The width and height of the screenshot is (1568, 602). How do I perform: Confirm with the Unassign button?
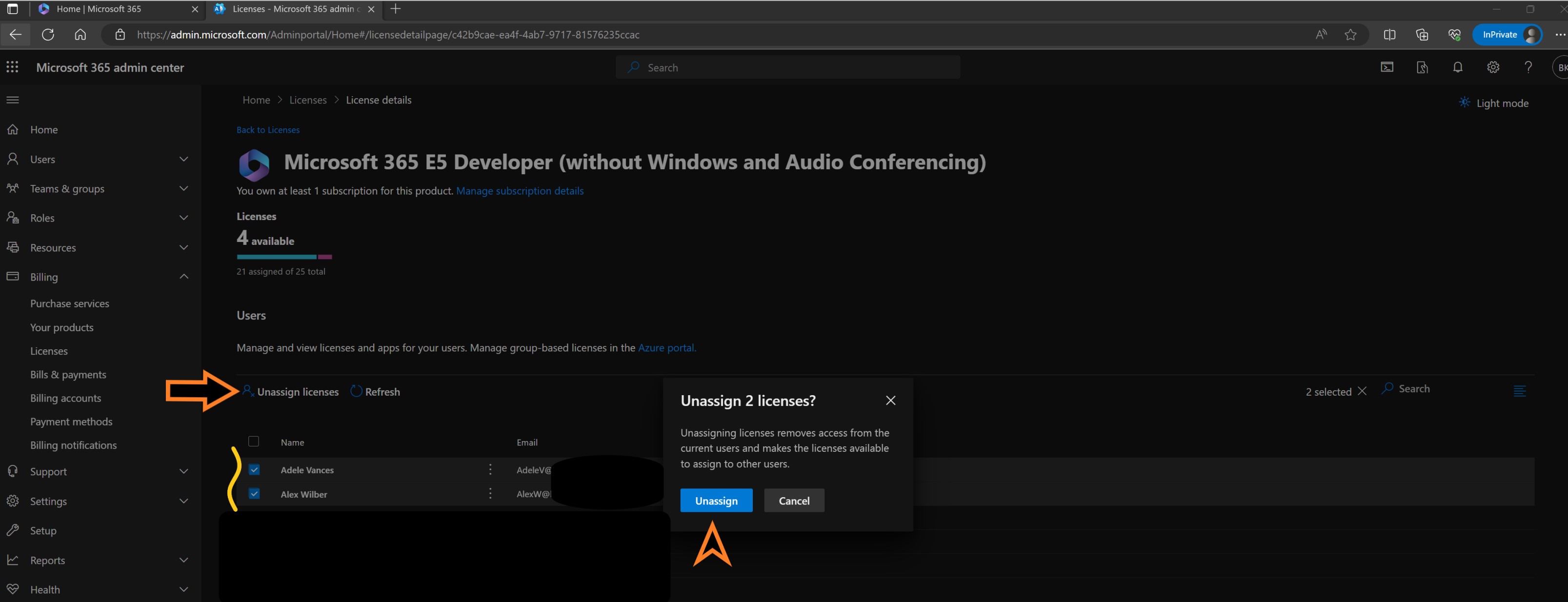(716, 501)
